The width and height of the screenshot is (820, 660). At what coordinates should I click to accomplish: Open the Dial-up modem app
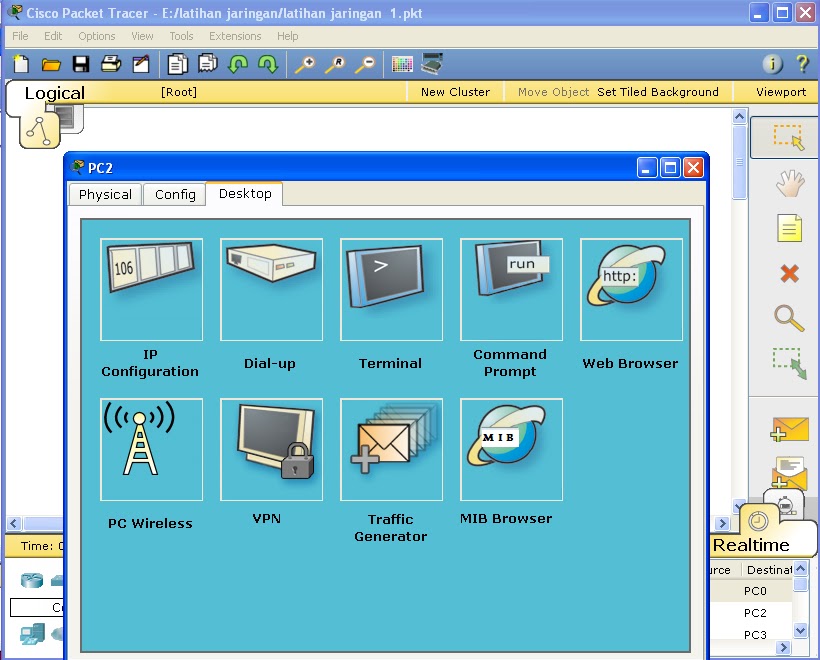[x=271, y=289]
